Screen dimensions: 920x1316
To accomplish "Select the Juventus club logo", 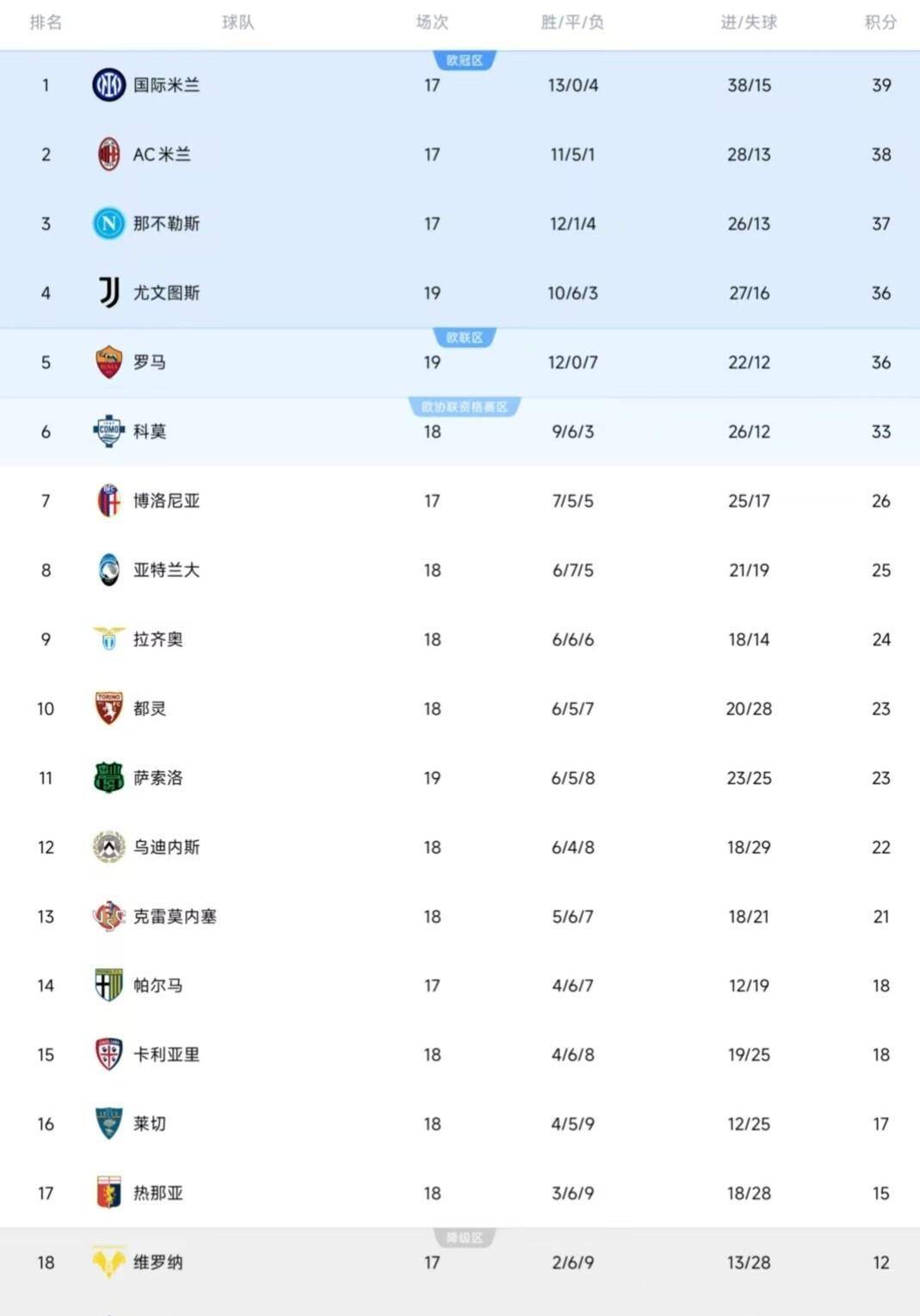I will [x=108, y=293].
